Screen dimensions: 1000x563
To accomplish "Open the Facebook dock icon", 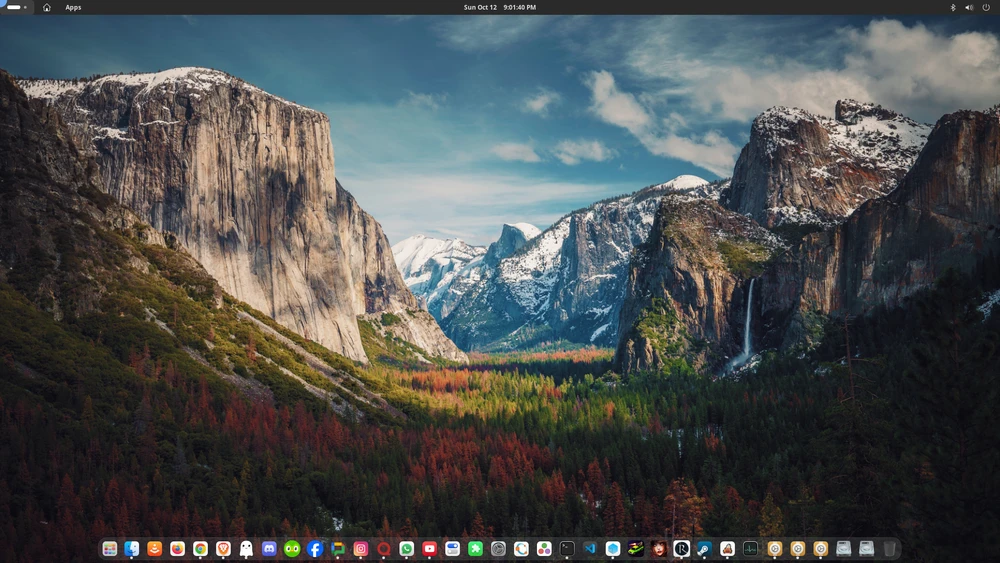I will pos(315,549).
